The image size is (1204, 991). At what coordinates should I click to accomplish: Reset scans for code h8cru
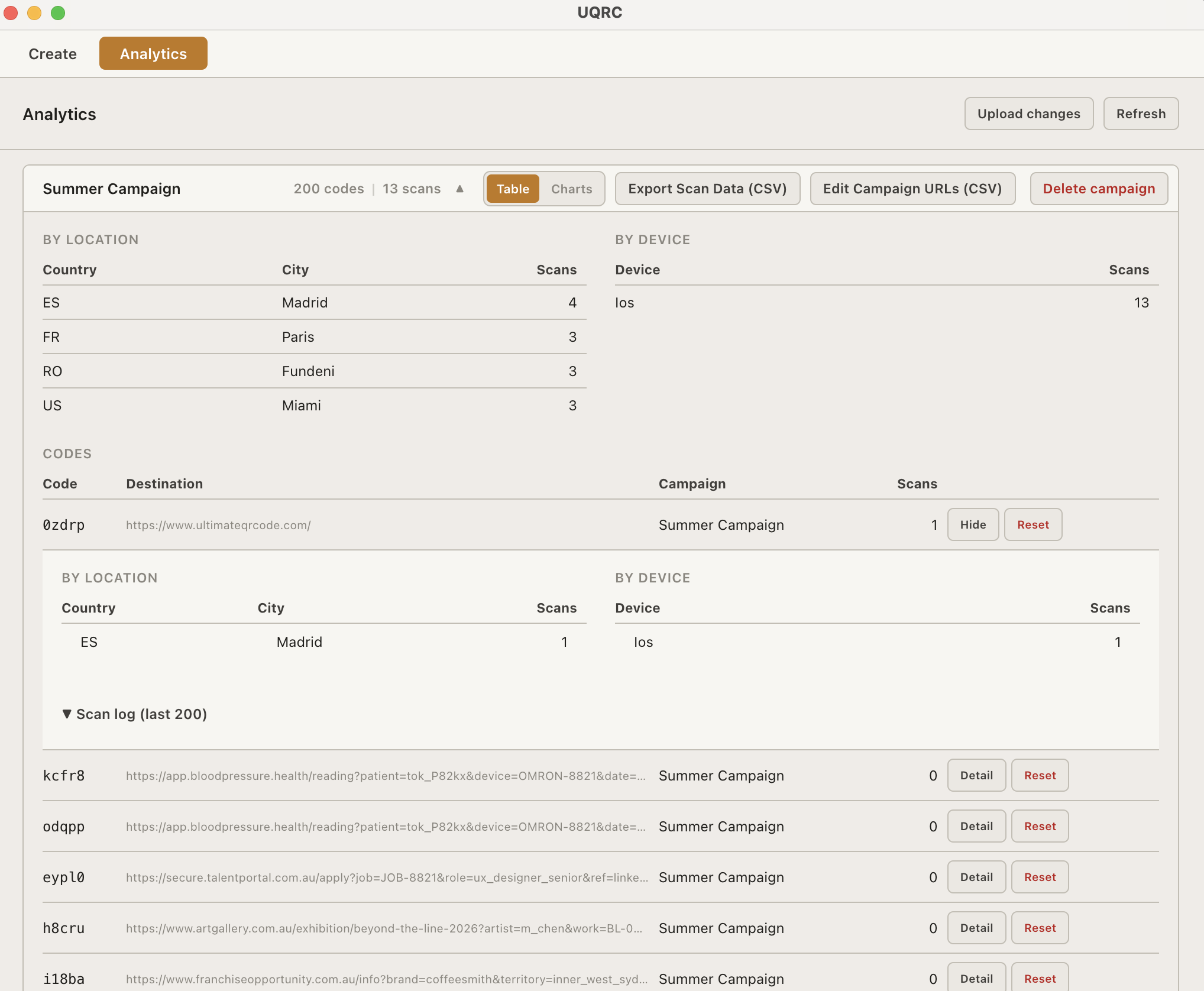point(1040,928)
